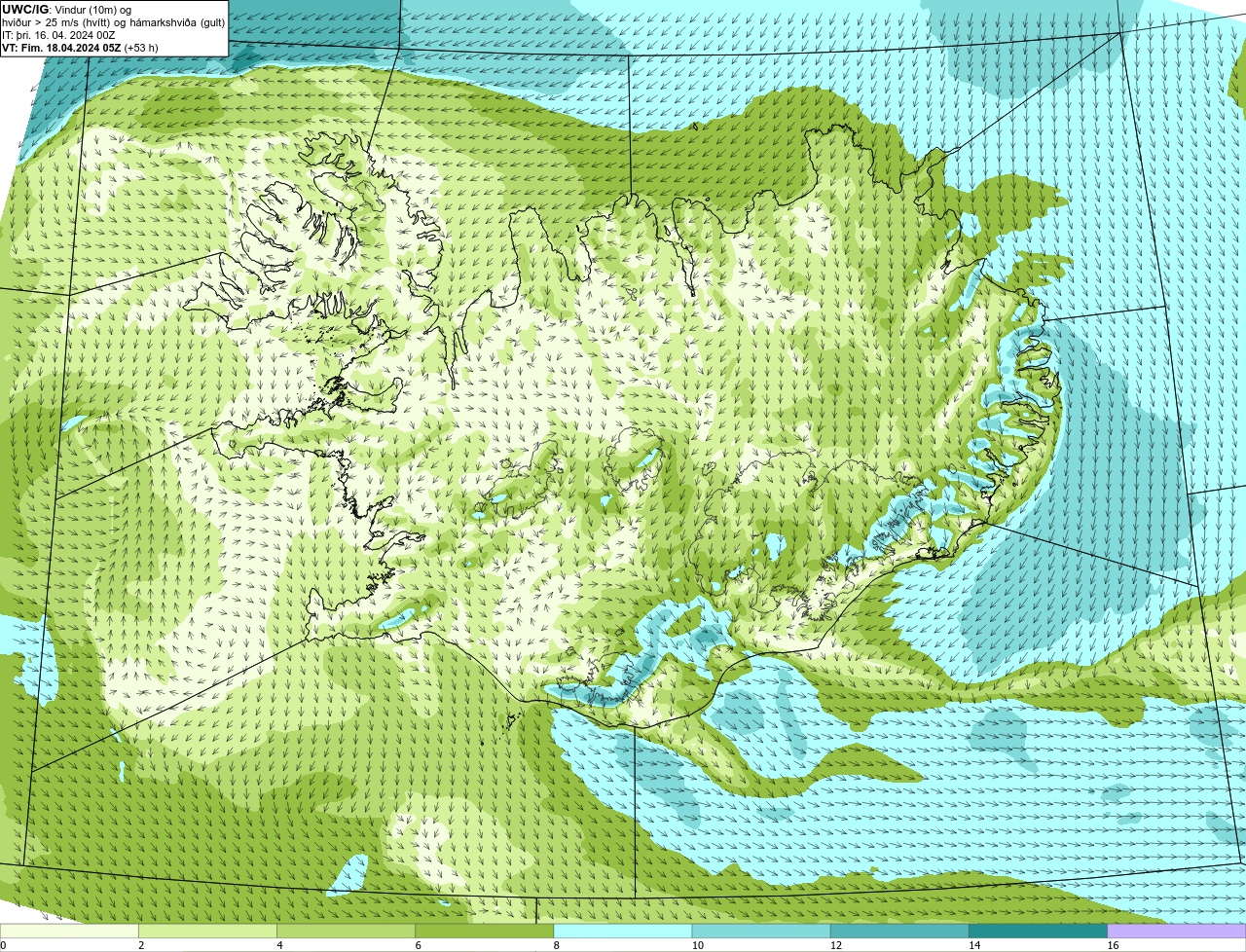
Task: Click the valid time 'VT: Fim. 18.04.2024 05Z (+53 h)'
Action: (80, 48)
